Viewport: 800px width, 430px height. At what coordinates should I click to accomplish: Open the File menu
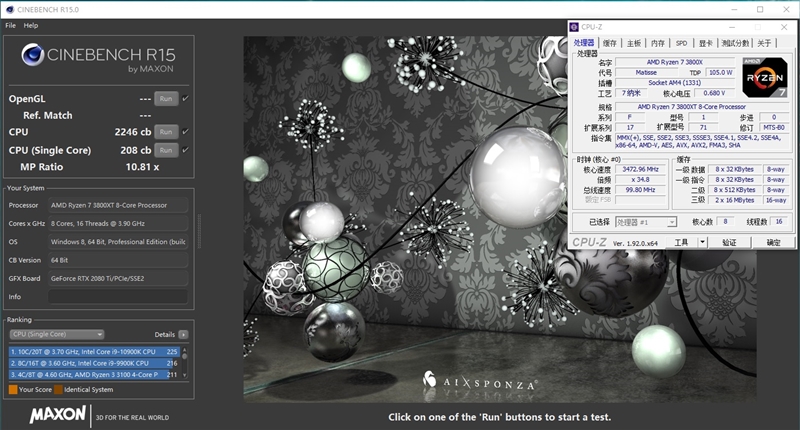(11, 26)
